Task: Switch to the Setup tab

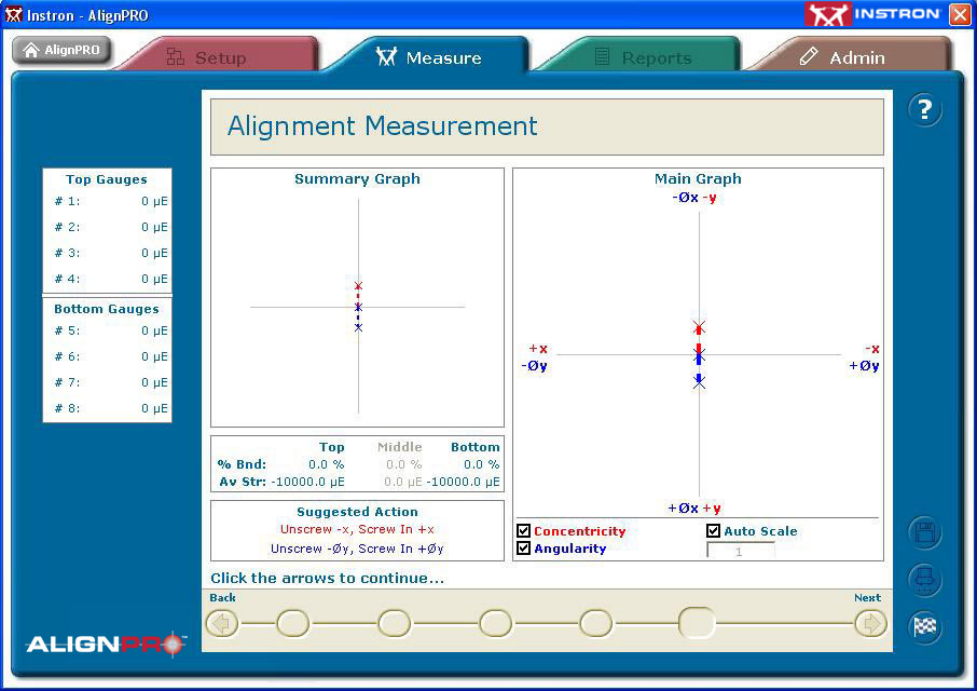Action: [217, 58]
